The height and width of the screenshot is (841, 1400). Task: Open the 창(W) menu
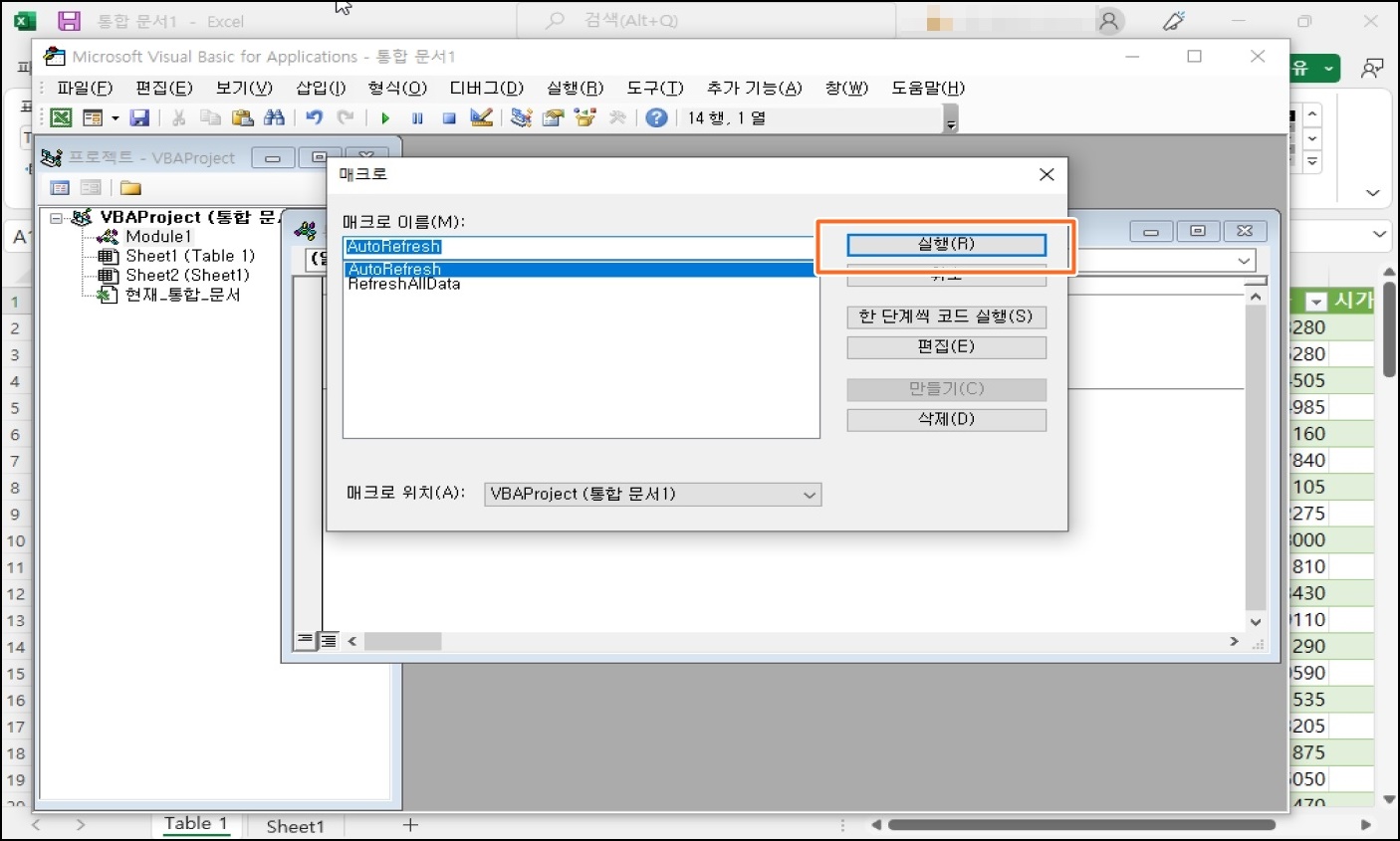[x=846, y=88]
